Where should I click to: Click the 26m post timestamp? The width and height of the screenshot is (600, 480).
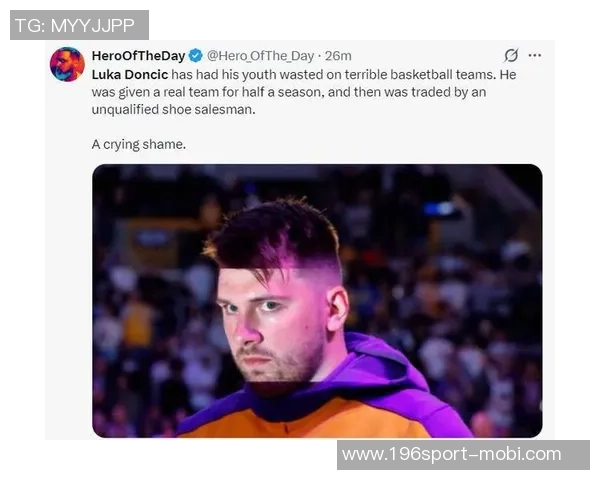tap(339, 56)
